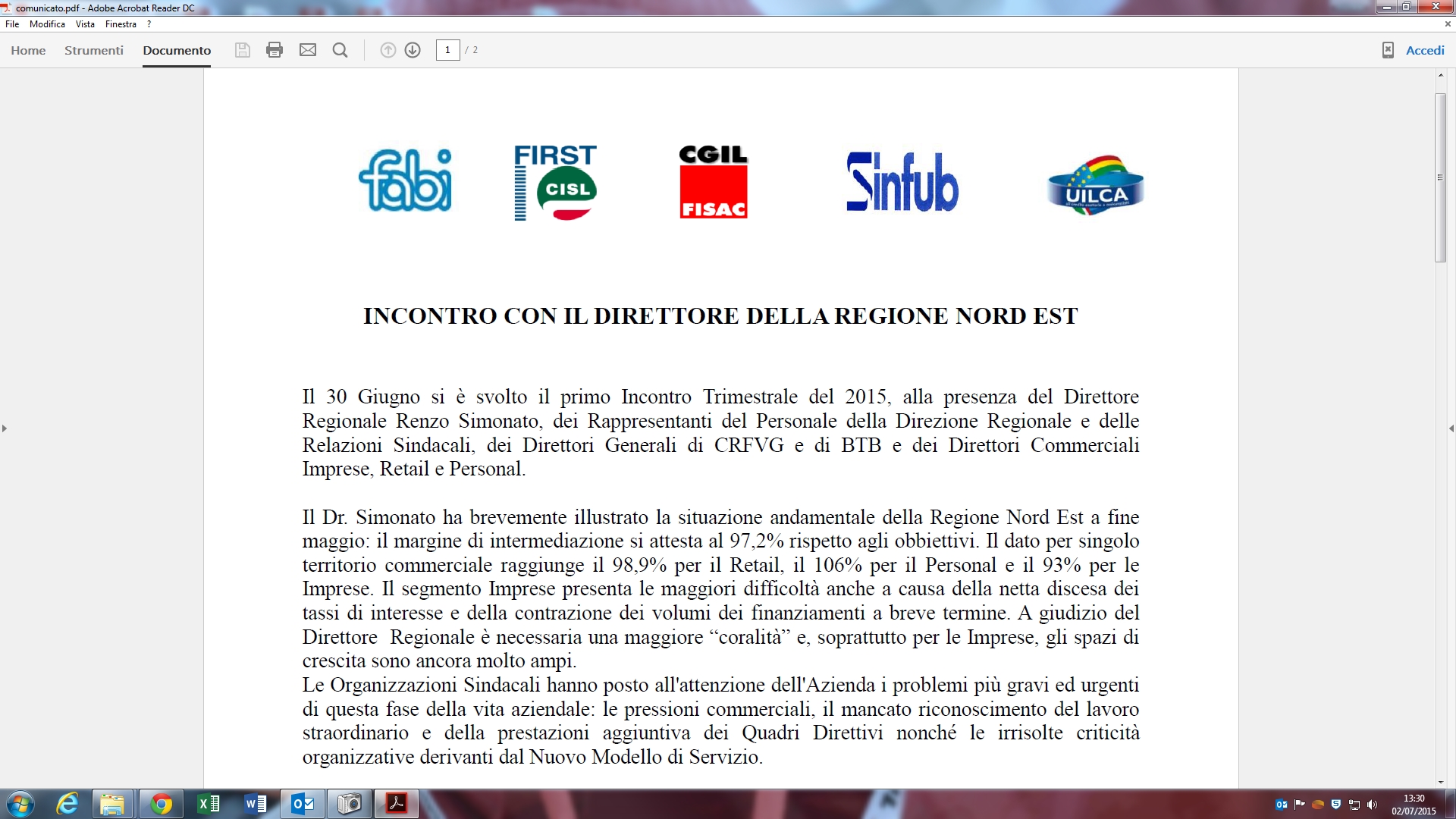Click the mobile link icon beside Accedi
1456x819 pixels.
point(1388,50)
